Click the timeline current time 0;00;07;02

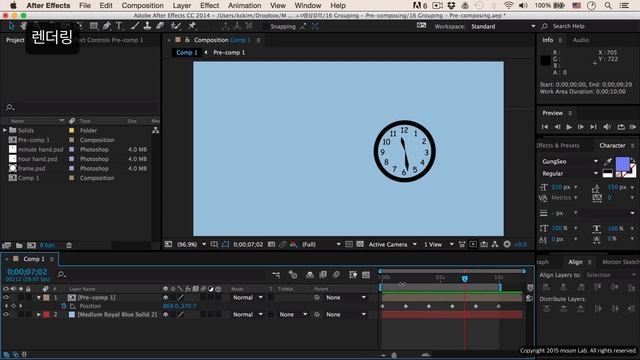27,272
